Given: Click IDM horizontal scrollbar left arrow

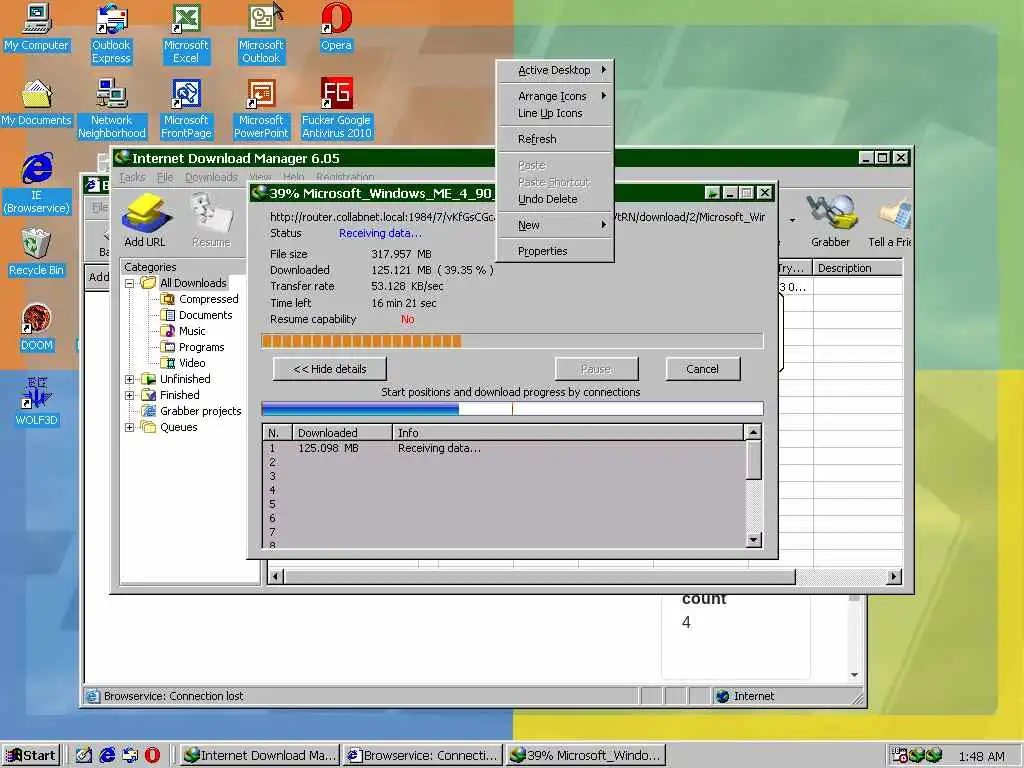Looking at the screenshot, I should click(276, 577).
